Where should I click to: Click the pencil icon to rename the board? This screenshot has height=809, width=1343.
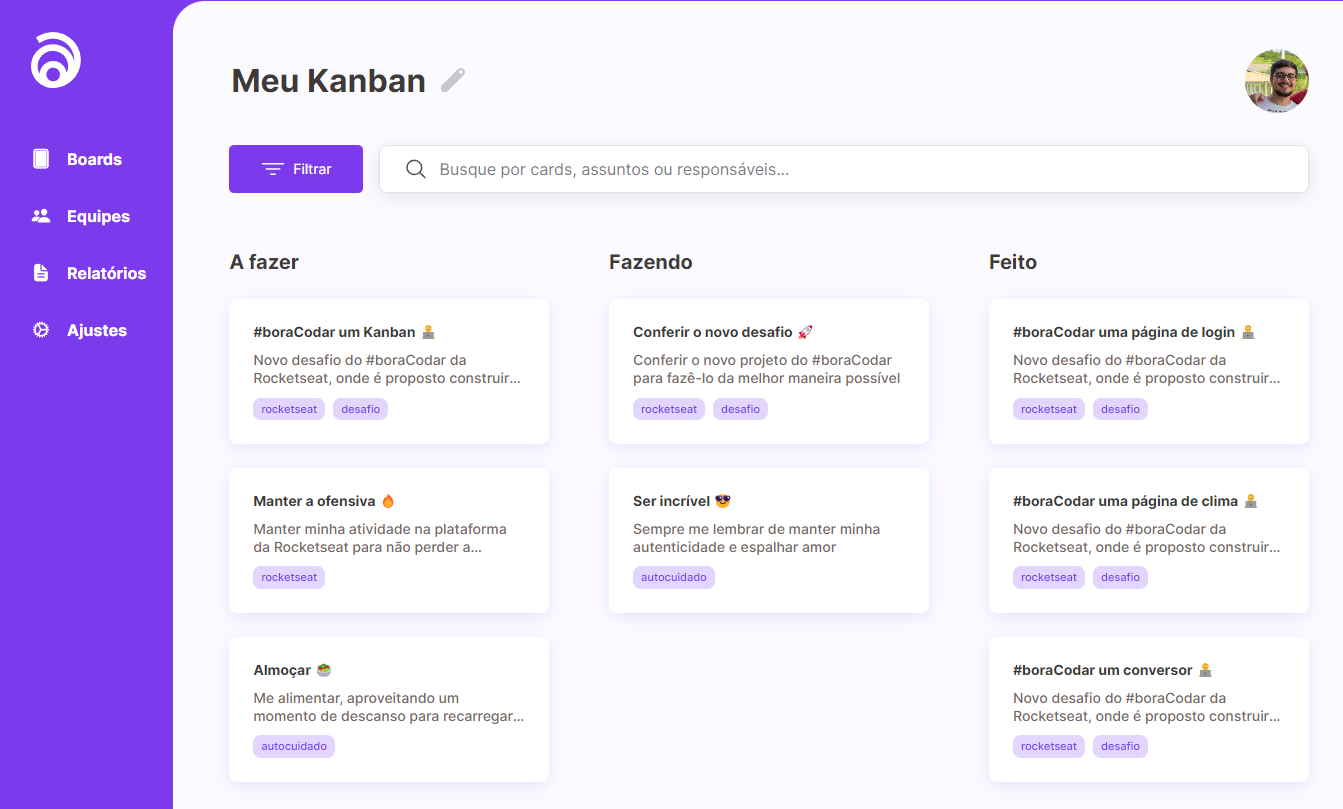(x=452, y=79)
